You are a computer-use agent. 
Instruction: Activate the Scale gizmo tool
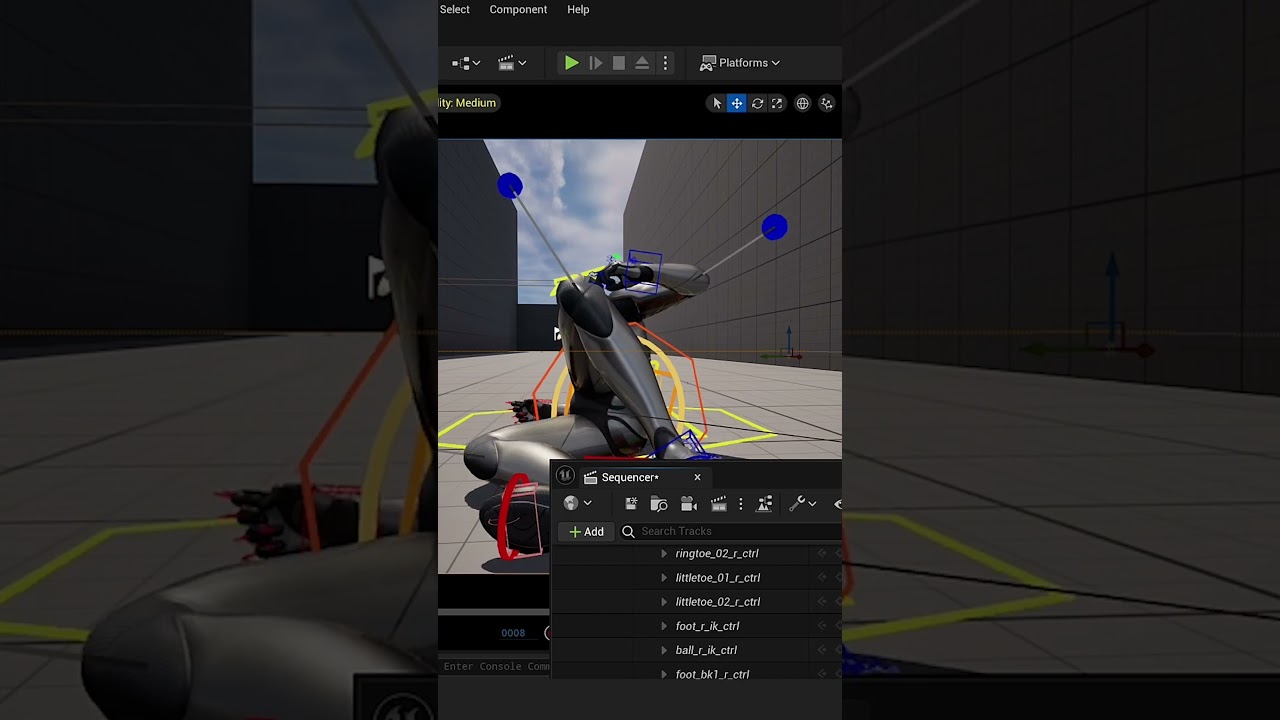[x=777, y=103]
